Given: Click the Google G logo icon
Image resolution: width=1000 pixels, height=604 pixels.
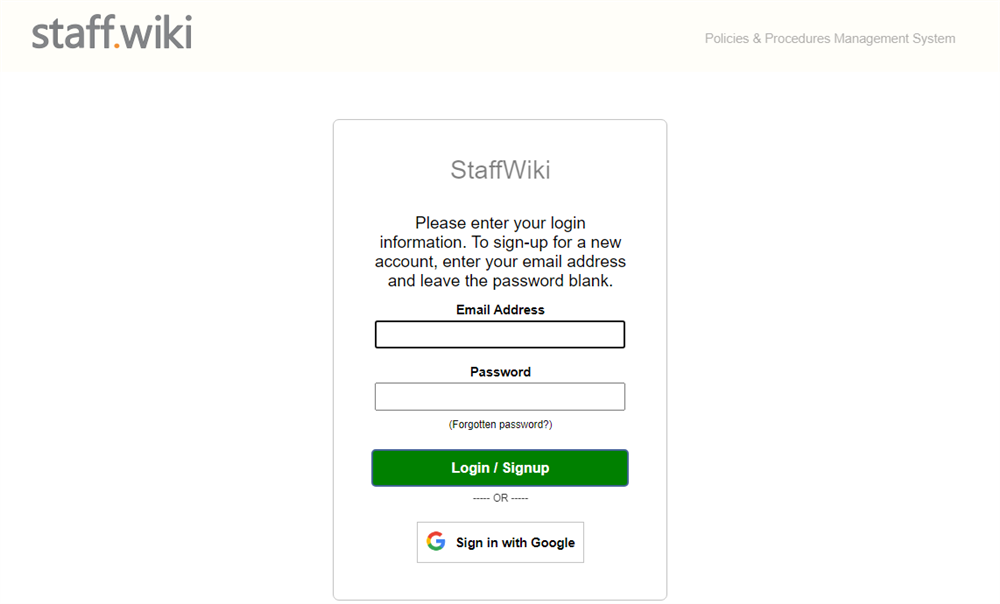Looking at the screenshot, I should pyautogui.click(x=436, y=541).
